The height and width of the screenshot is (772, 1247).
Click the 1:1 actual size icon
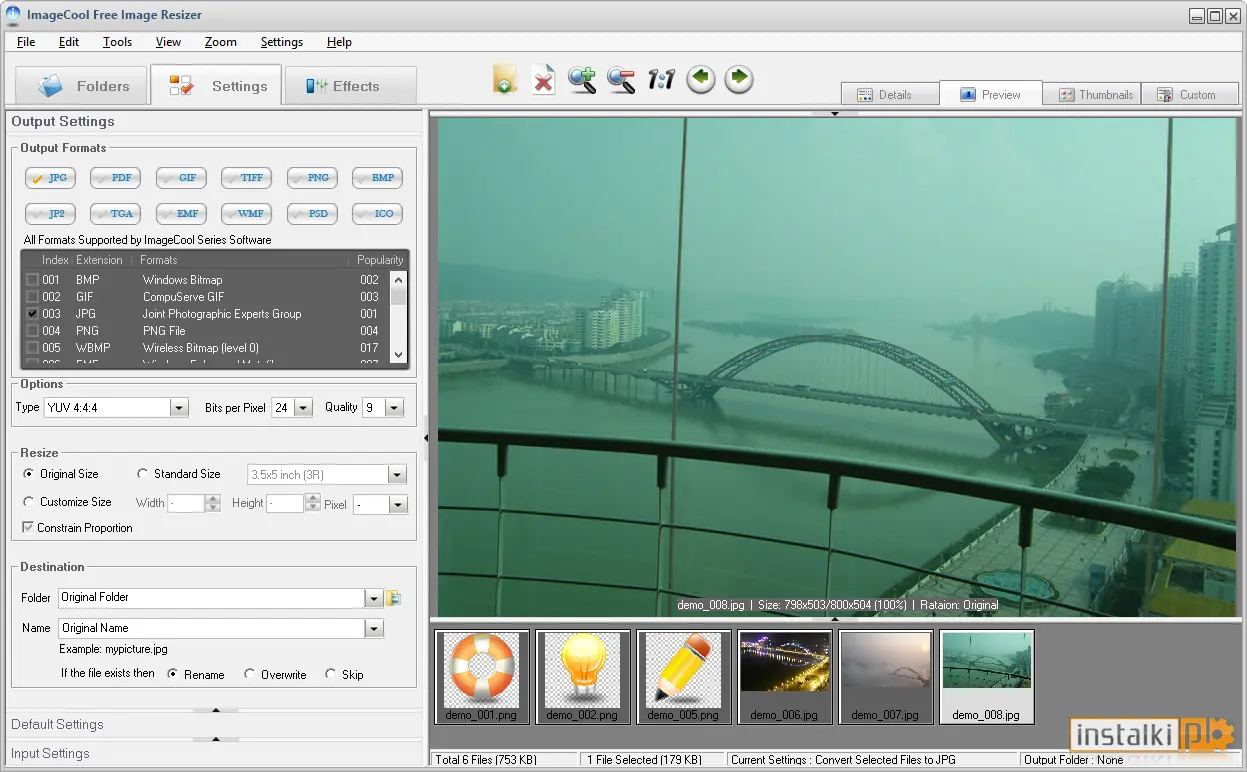pyautogui.click(x=661, y=80)
